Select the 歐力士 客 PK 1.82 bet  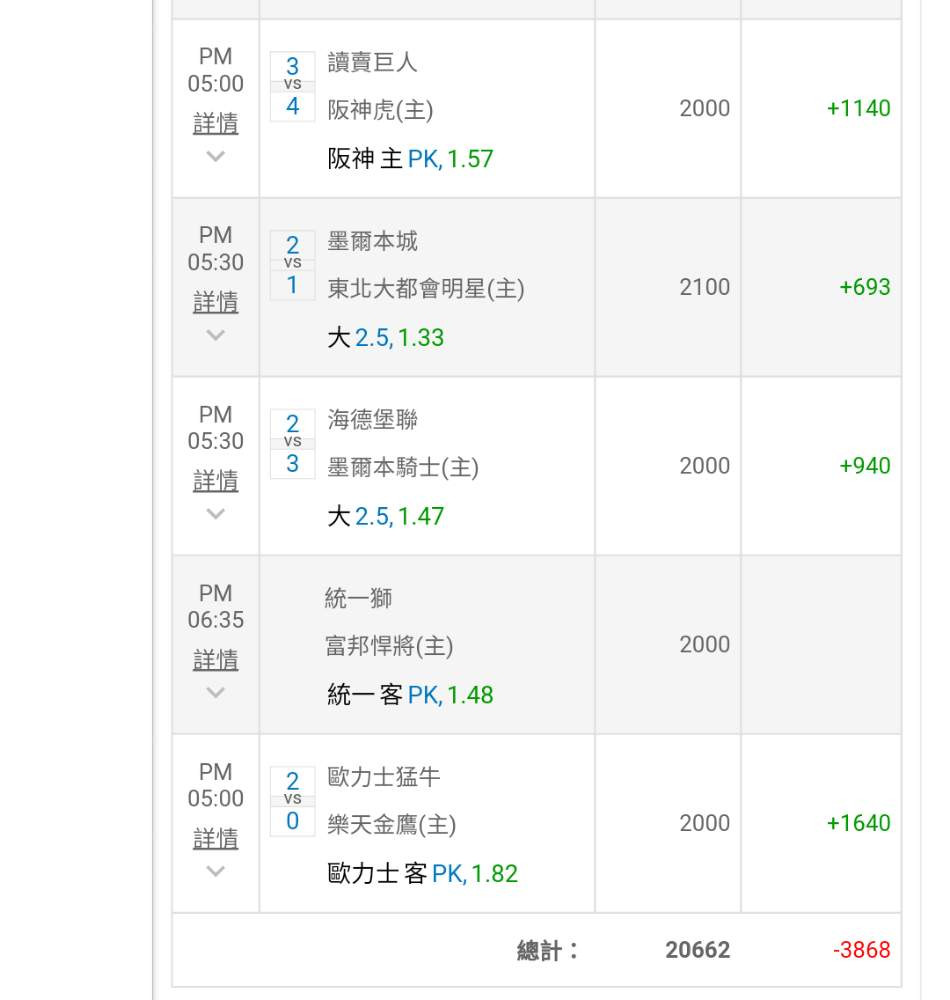pyautogui.click(x=422, y=873)
